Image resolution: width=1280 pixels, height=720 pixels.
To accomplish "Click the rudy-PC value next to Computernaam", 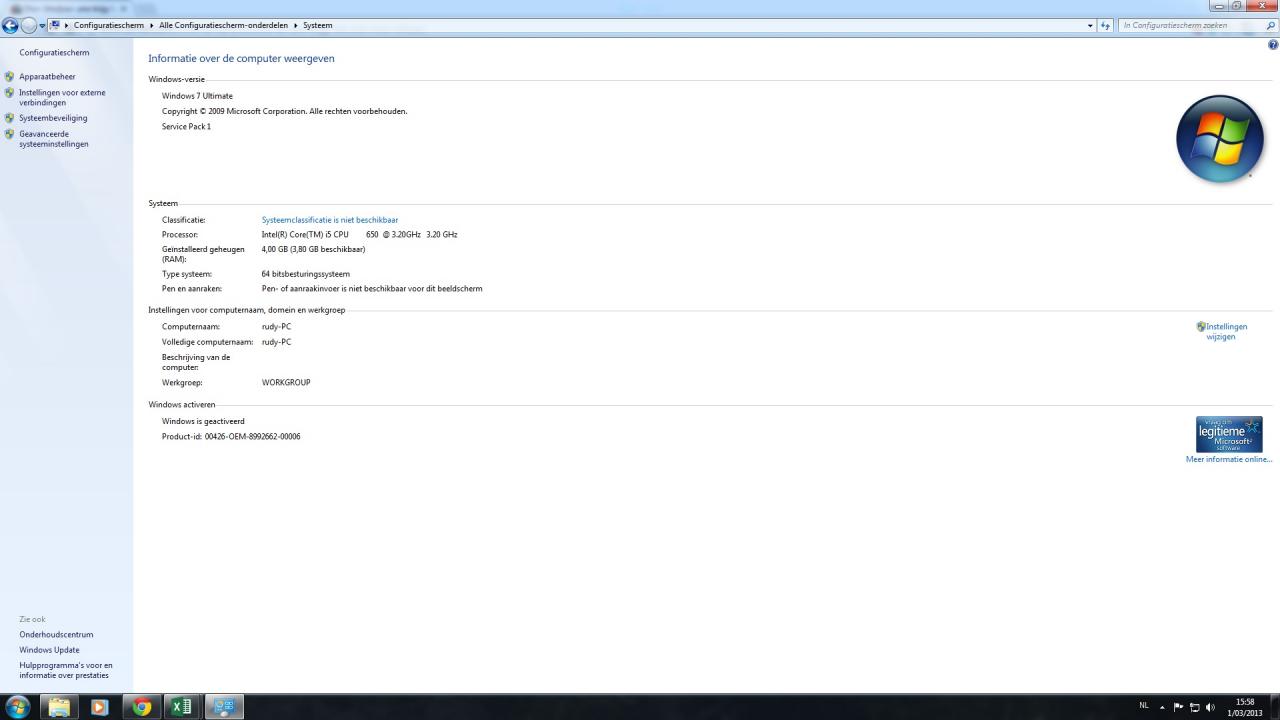I will click(276, 327).
